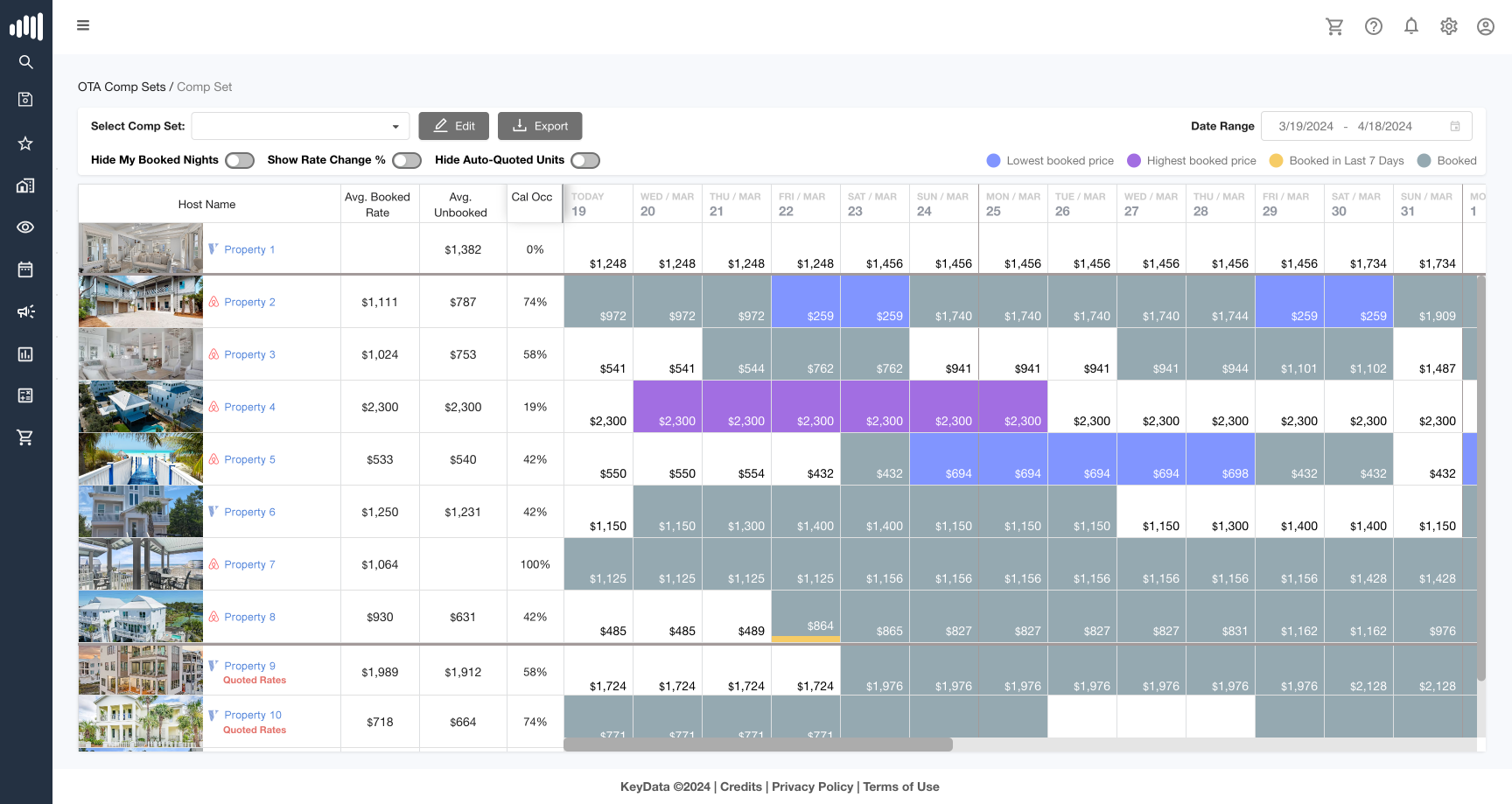
Task: Click the shopping cart icon in sidebar
Action: (25, 437)
